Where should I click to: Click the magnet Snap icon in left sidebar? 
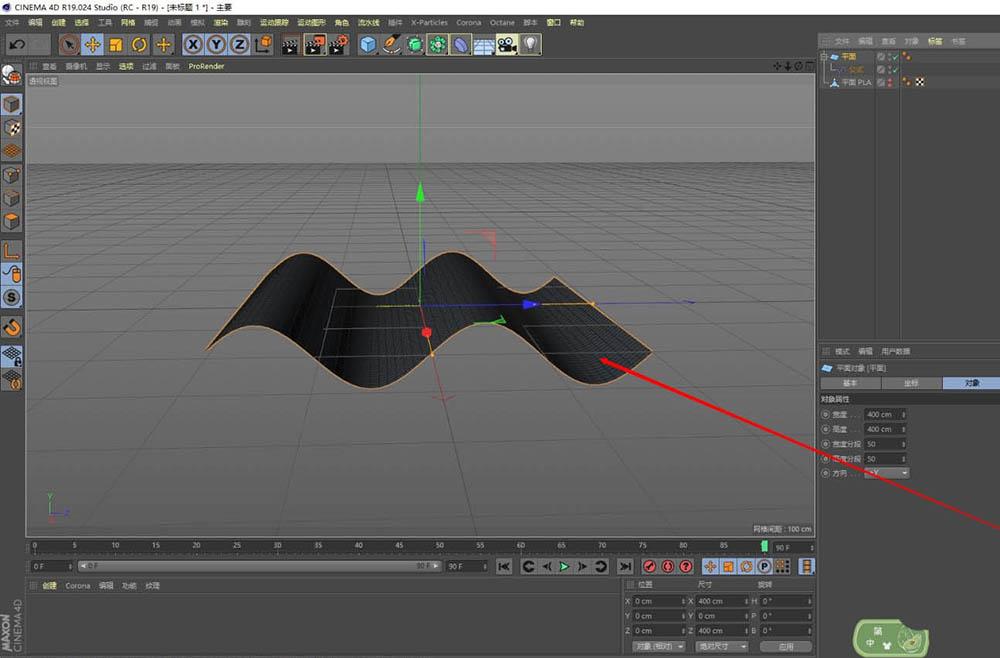(12, 327)
